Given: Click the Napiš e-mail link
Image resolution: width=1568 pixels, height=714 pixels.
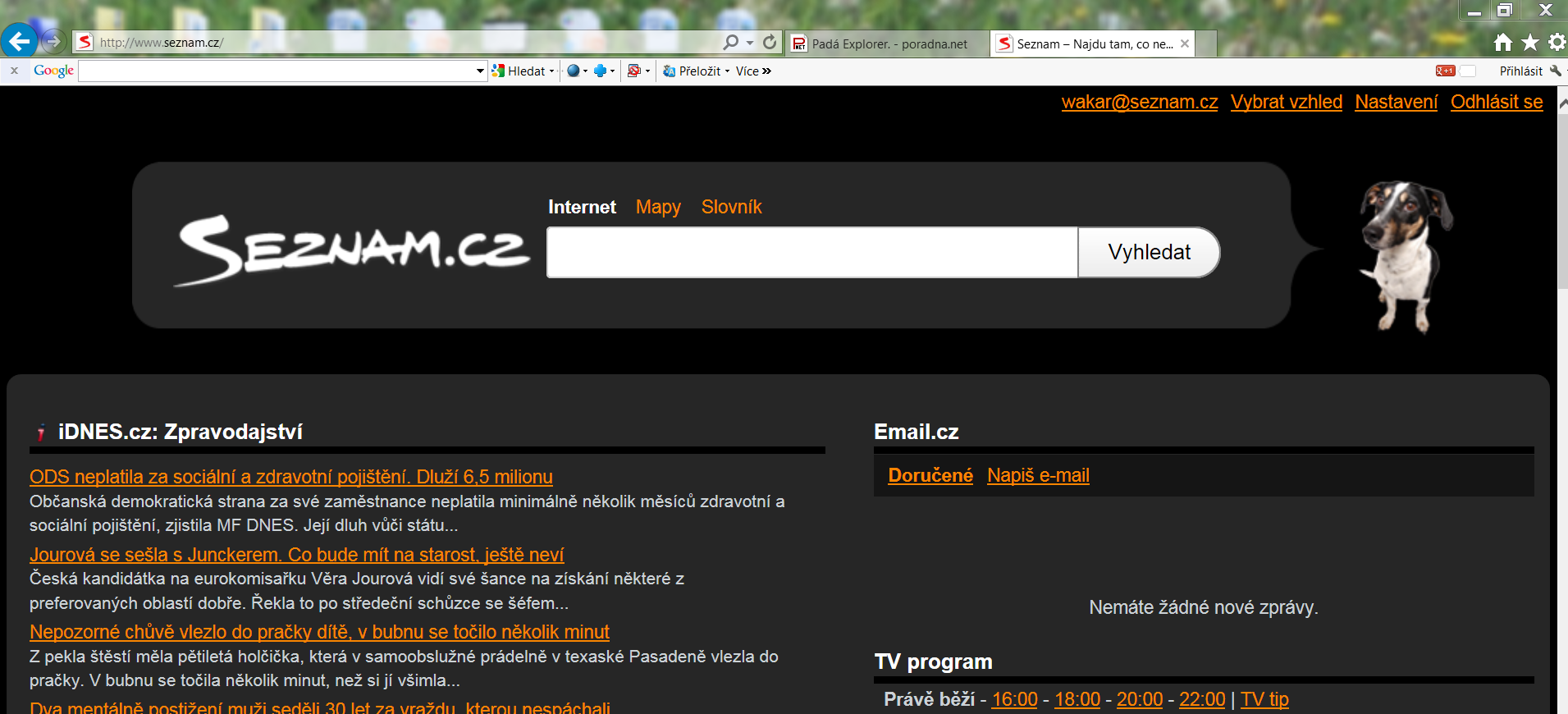Looking at the screenshot, I should 1038,475.
